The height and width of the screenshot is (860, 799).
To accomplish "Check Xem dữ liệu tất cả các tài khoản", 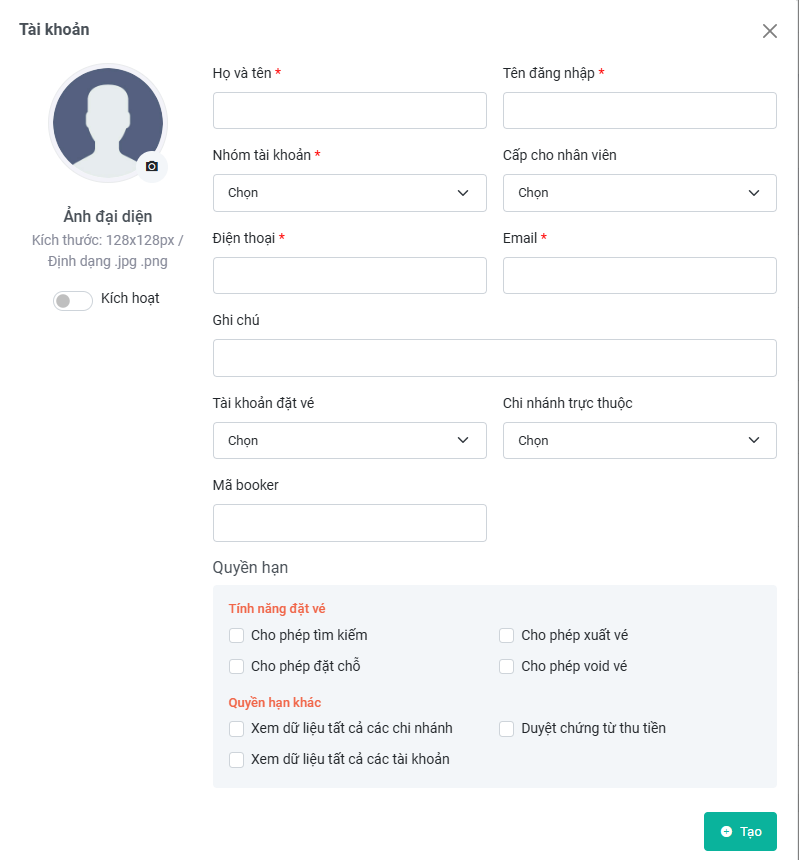I will [236, 760].
